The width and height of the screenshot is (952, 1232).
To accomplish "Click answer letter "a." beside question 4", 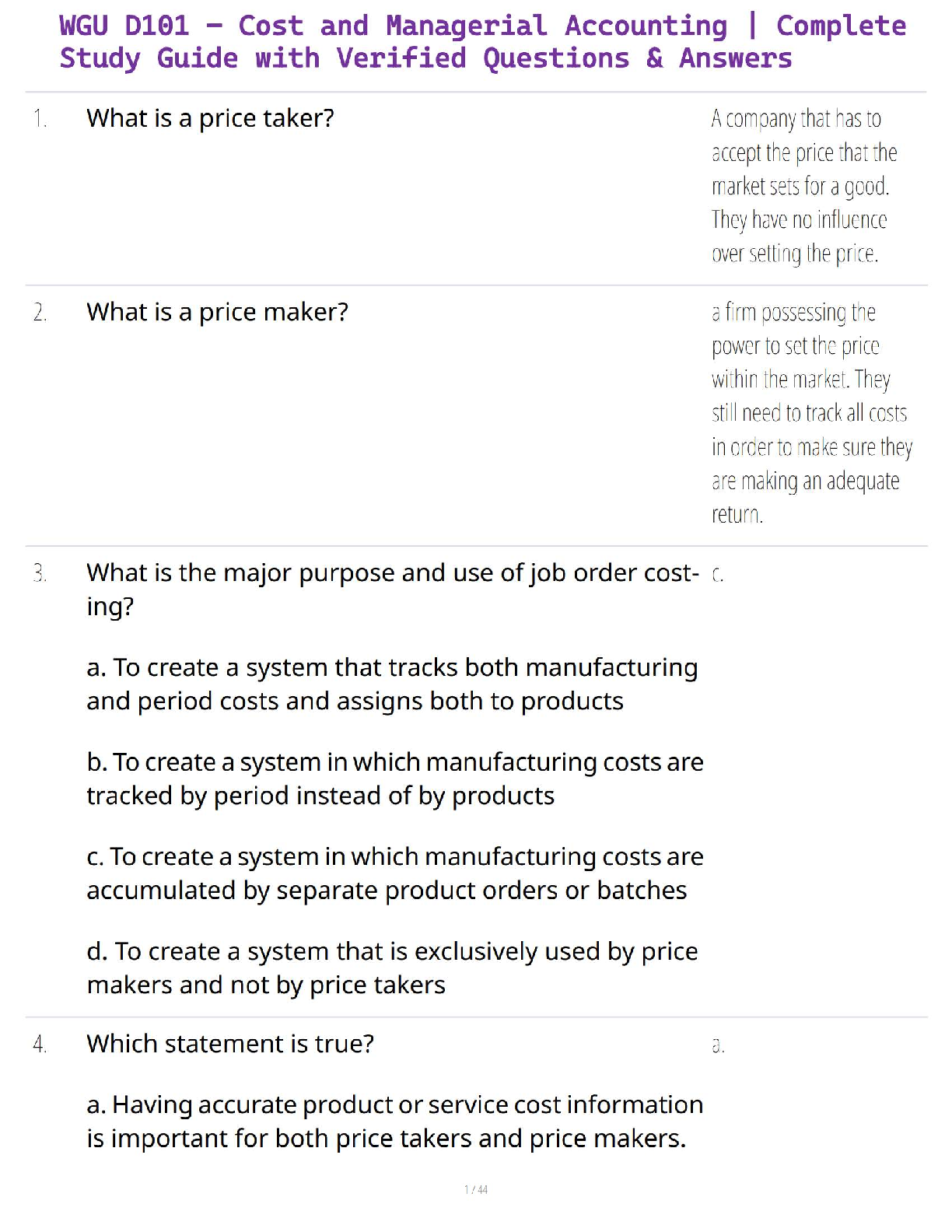I will [x=718, y=1046].
